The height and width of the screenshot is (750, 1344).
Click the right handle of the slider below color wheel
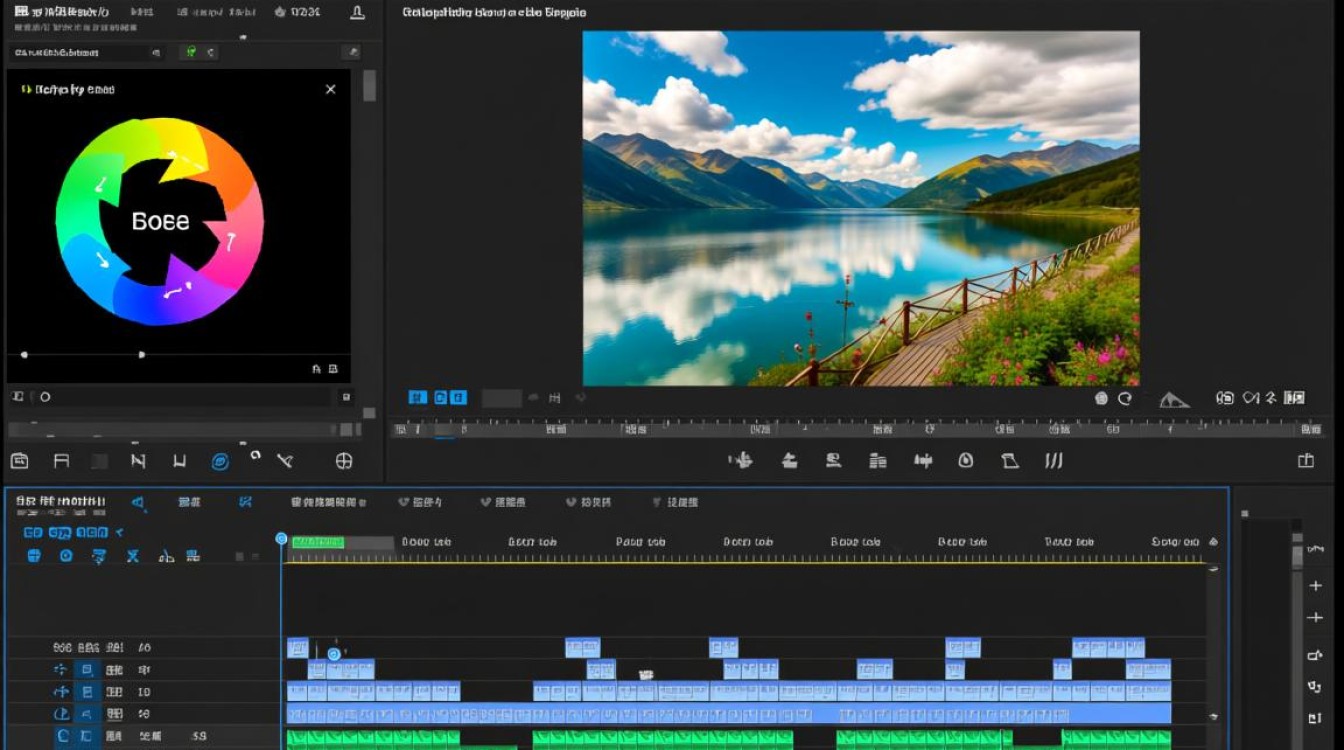tap(141, 354)
